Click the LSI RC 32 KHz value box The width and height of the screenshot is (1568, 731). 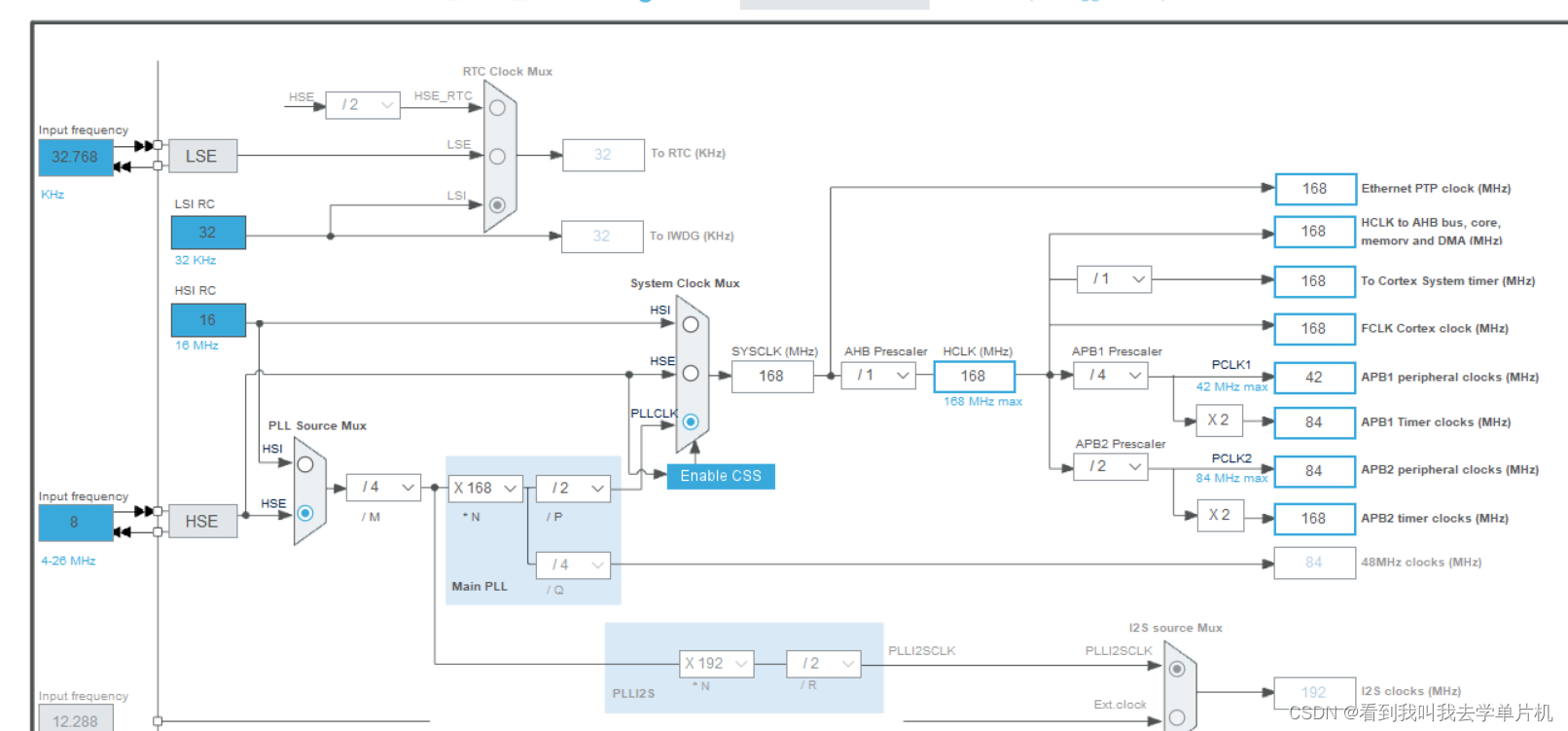[208, 233]
